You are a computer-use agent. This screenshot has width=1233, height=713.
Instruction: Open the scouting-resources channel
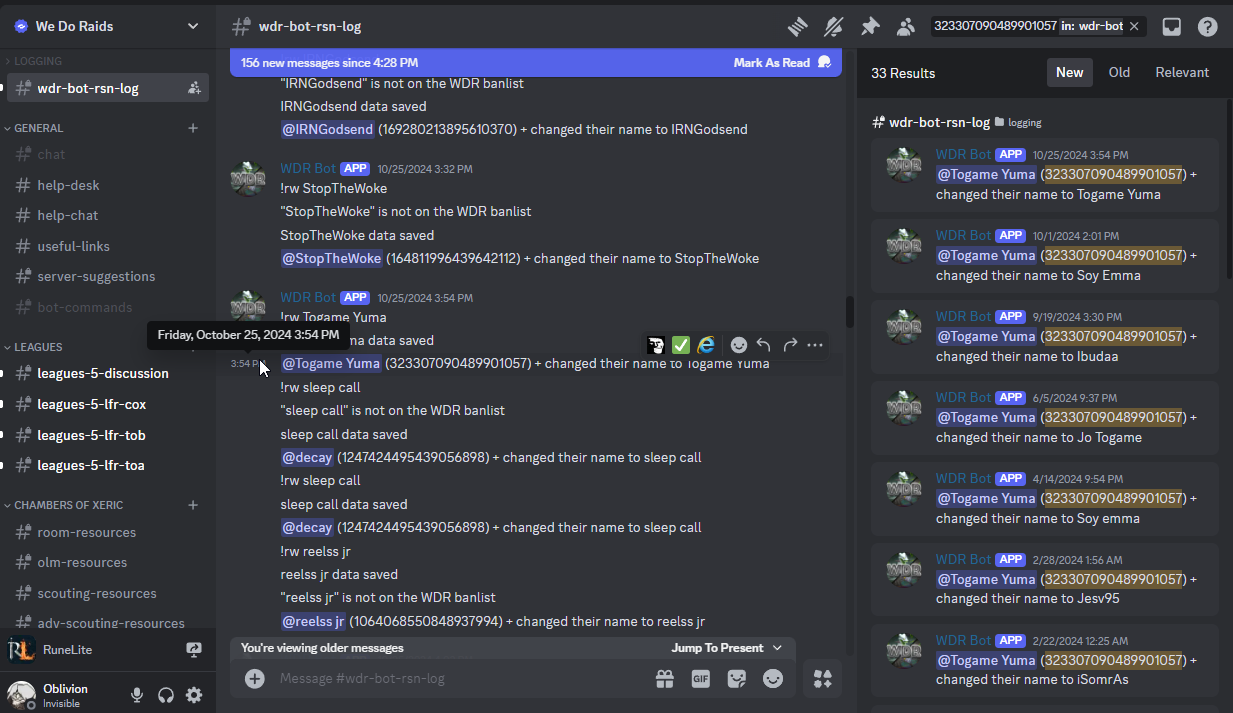point(108,593)
